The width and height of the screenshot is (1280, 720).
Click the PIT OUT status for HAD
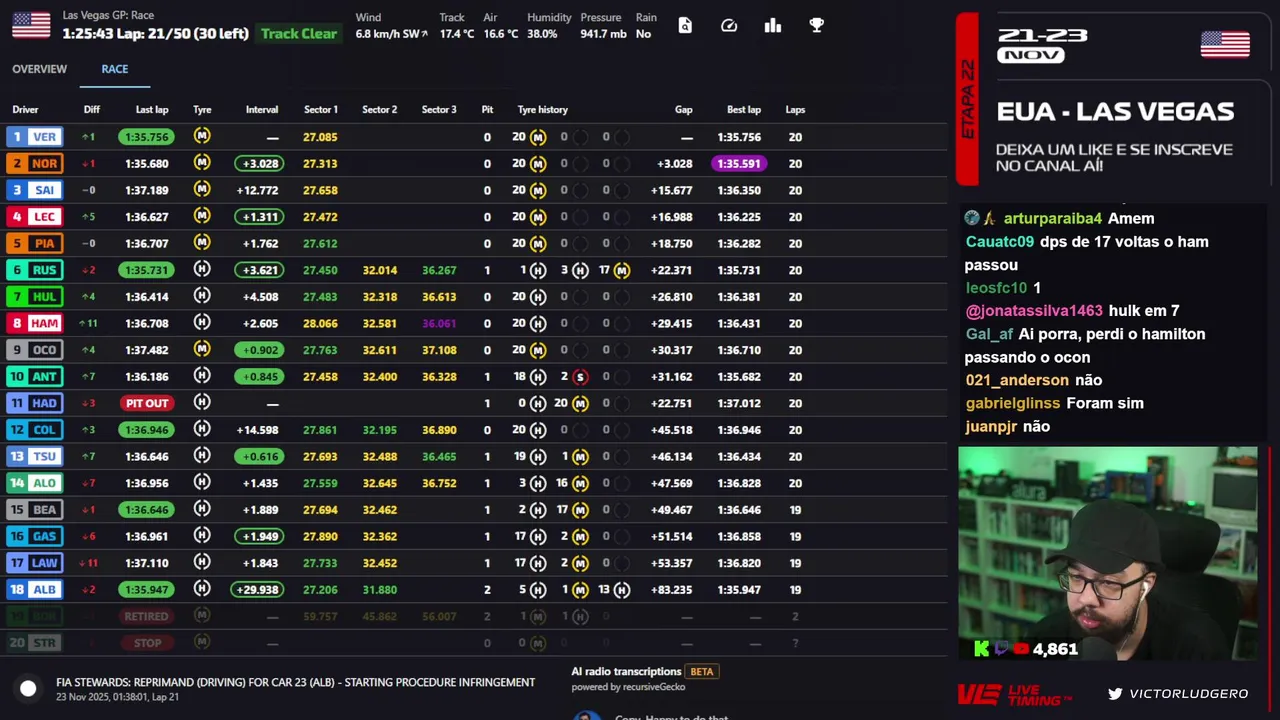coord(147,403)
